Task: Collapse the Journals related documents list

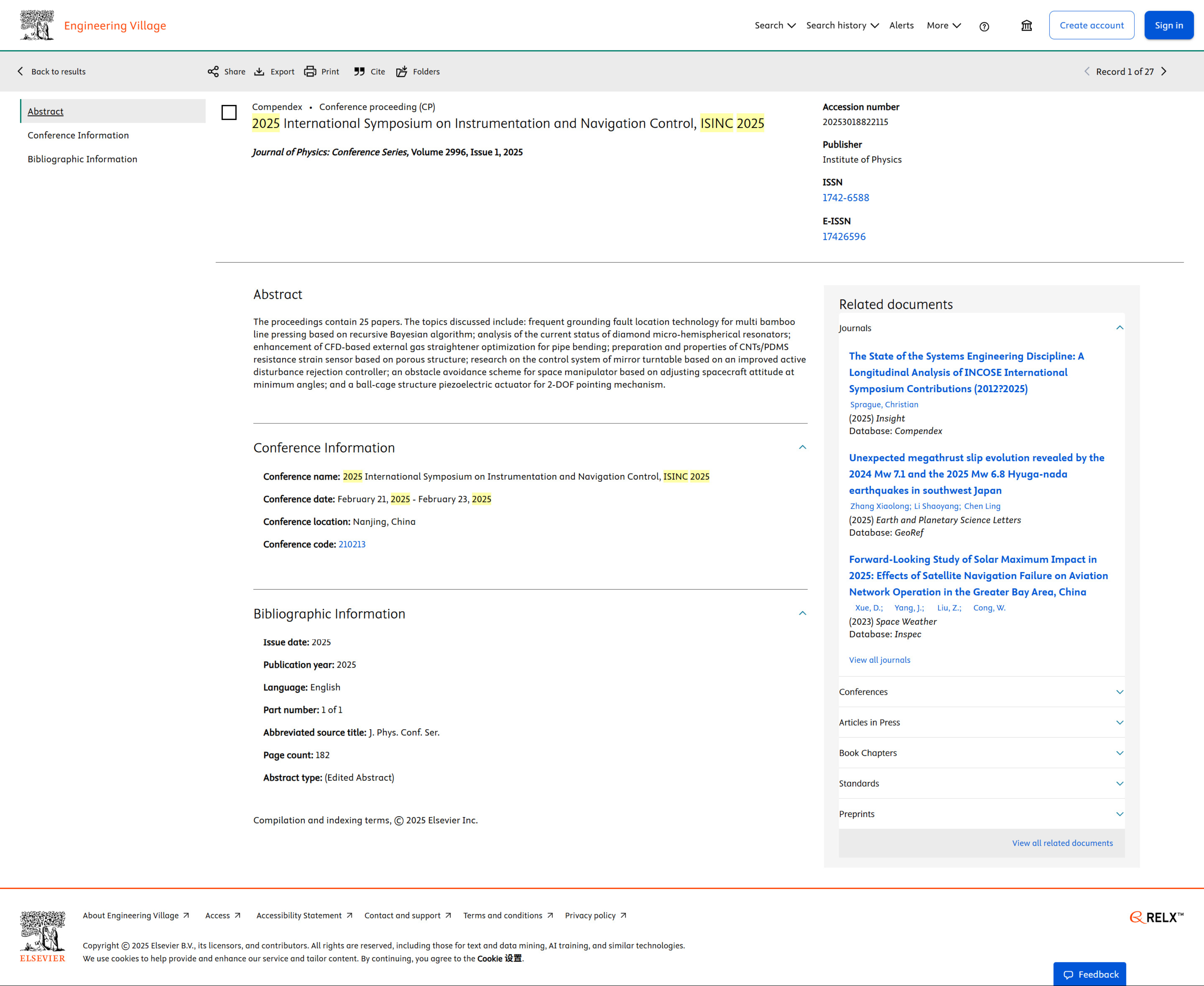Action: click(1119, 328)
